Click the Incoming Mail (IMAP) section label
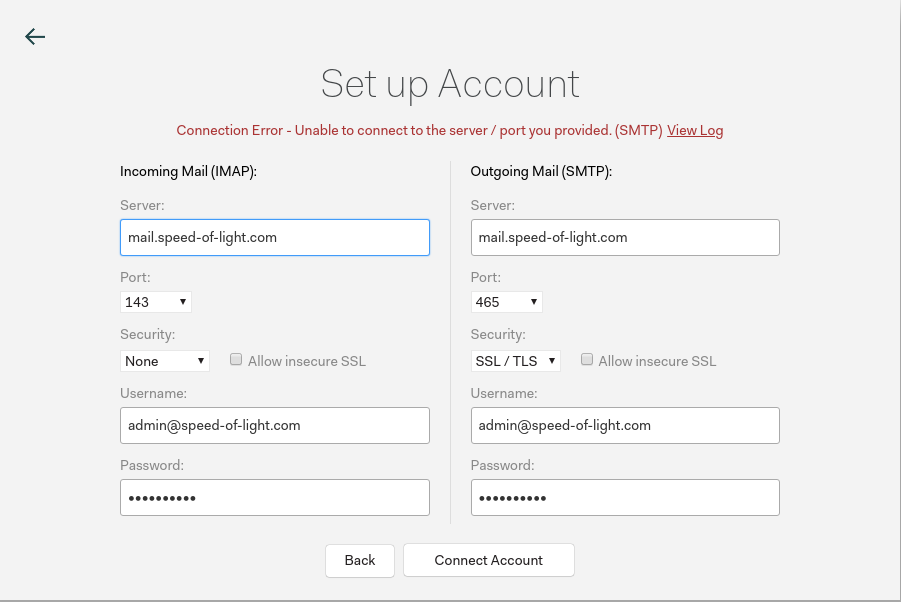Screen dimensions: 901x602 (189, 171)
